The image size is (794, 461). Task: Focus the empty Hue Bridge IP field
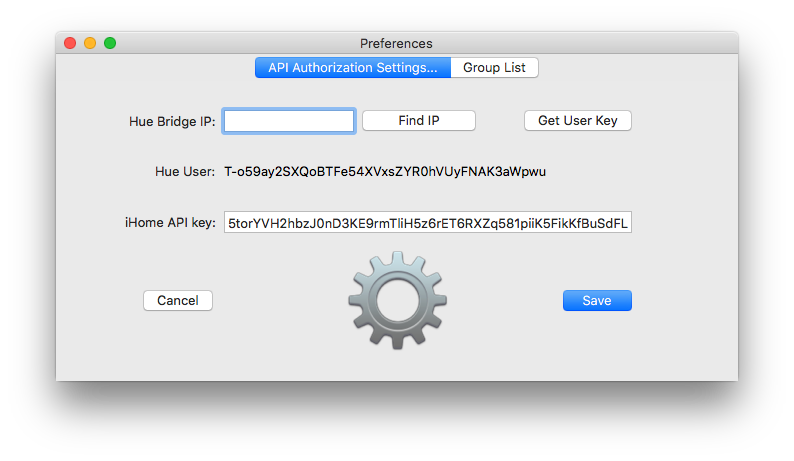(x=289, y=121)
